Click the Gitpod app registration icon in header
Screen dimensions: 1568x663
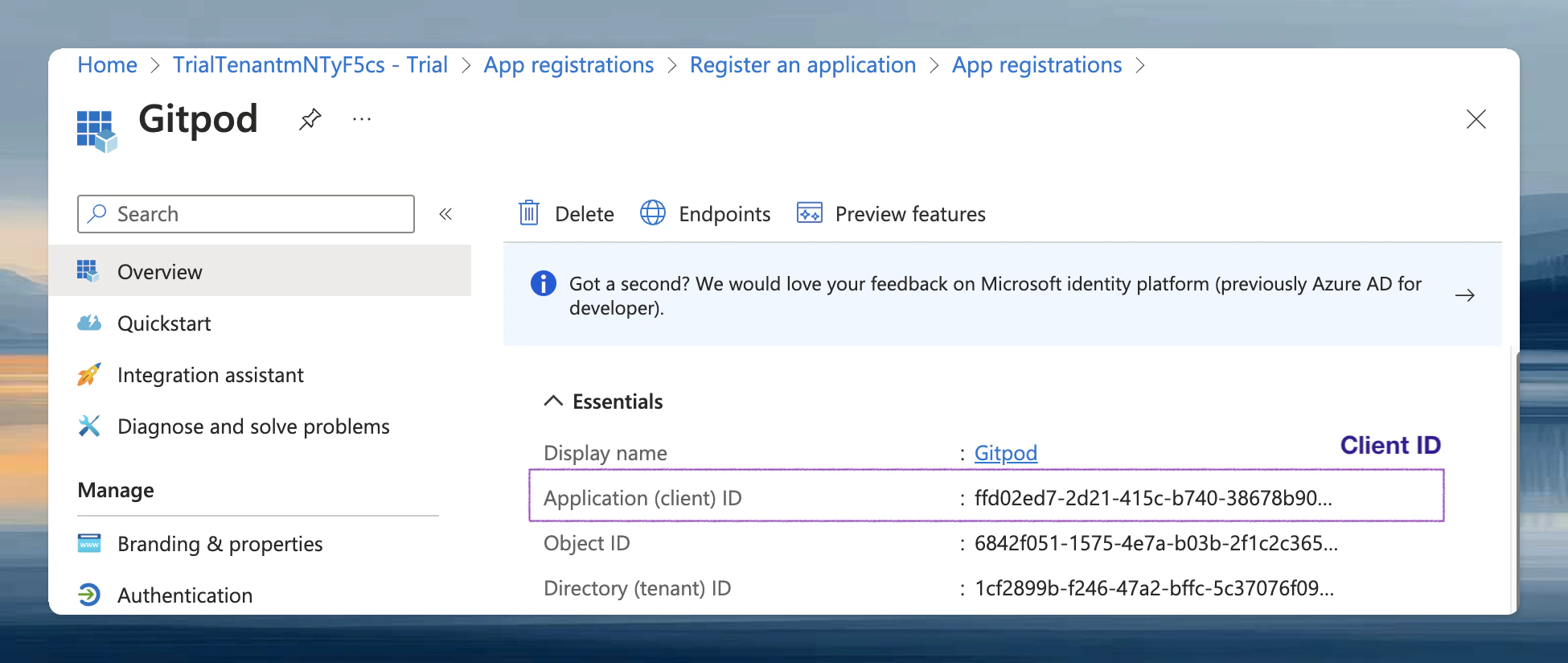pos(96,131)
